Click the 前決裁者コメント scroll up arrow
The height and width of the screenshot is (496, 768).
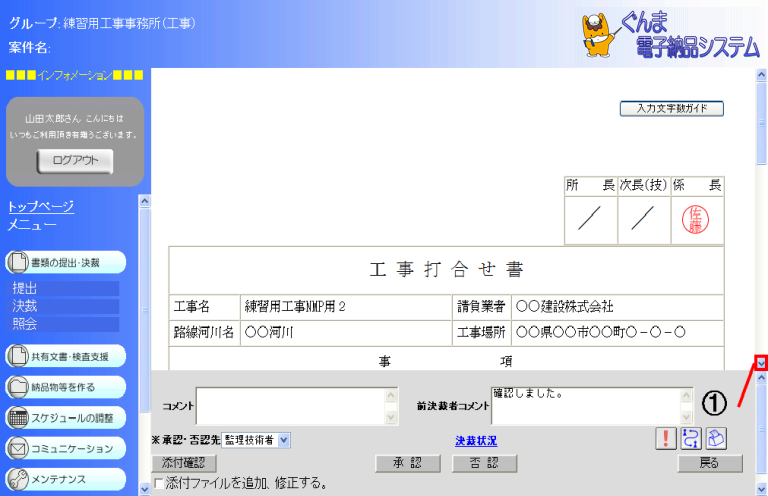coord(687,395)
